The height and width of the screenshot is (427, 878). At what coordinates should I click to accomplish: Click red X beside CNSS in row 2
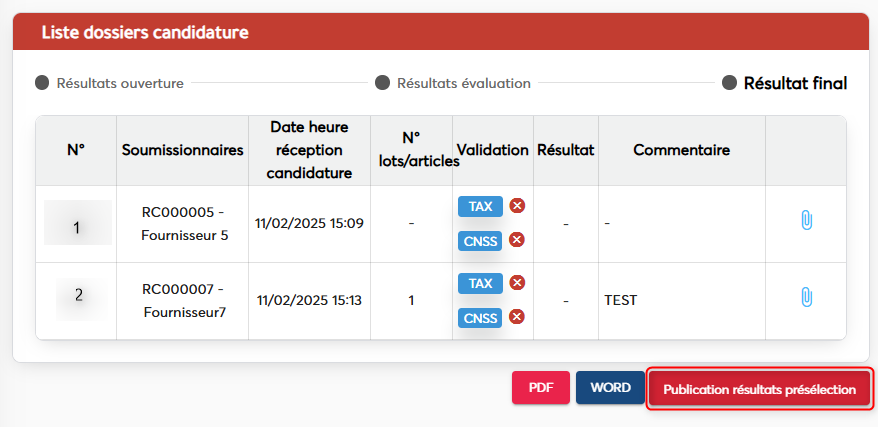[517, 317]
